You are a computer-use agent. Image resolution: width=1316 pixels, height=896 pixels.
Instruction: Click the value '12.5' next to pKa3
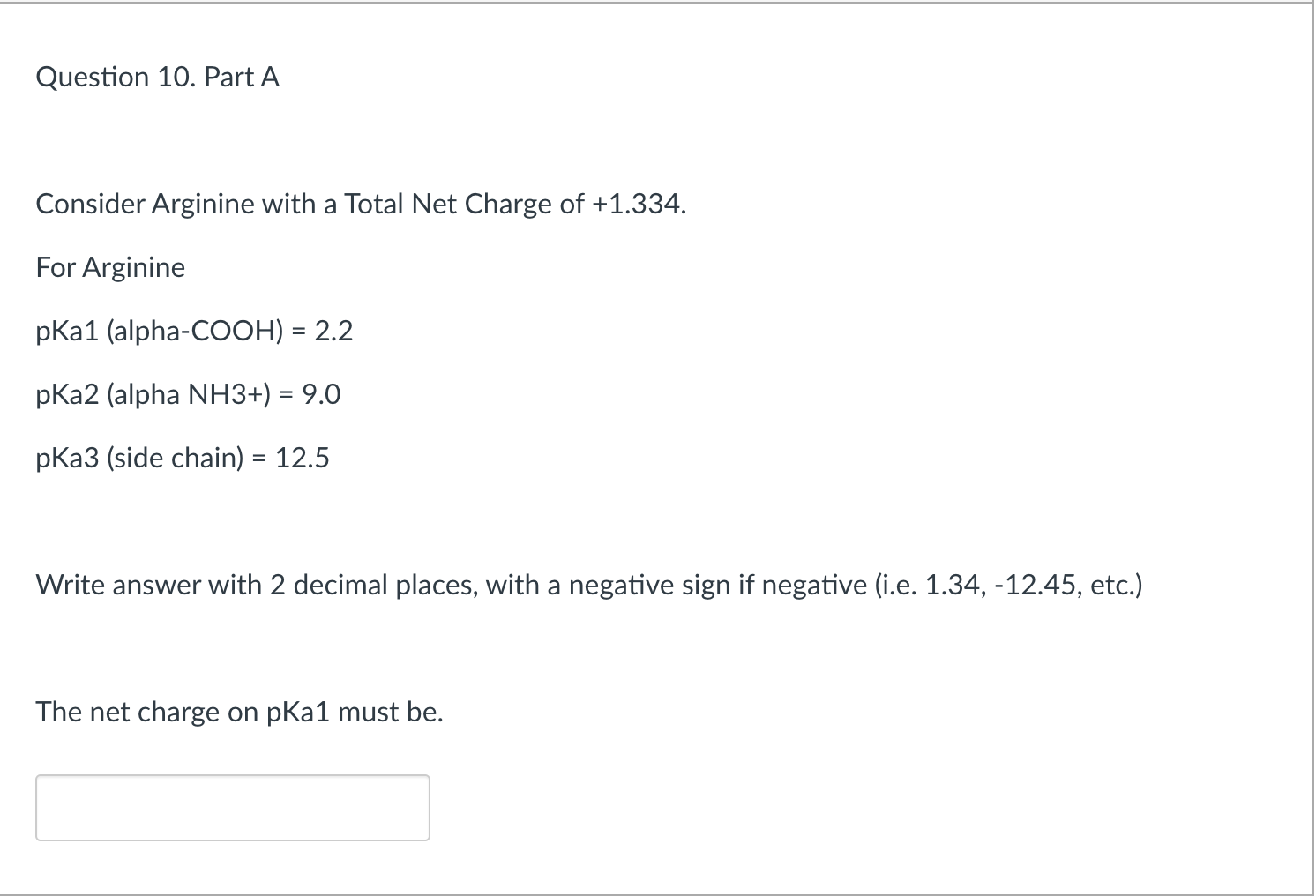302,458
